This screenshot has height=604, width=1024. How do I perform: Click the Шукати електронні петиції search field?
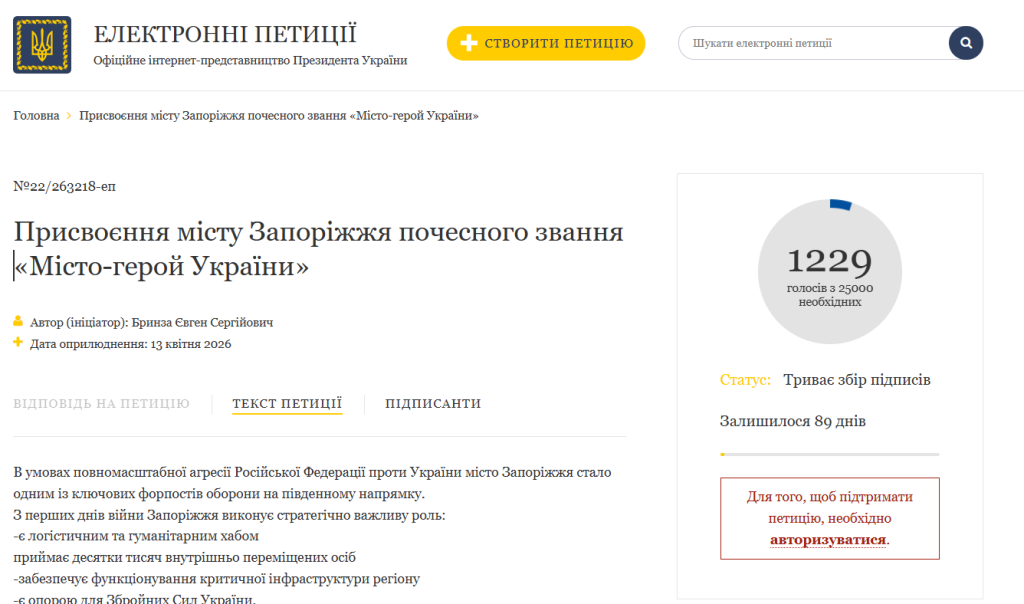tap(810, 43)
